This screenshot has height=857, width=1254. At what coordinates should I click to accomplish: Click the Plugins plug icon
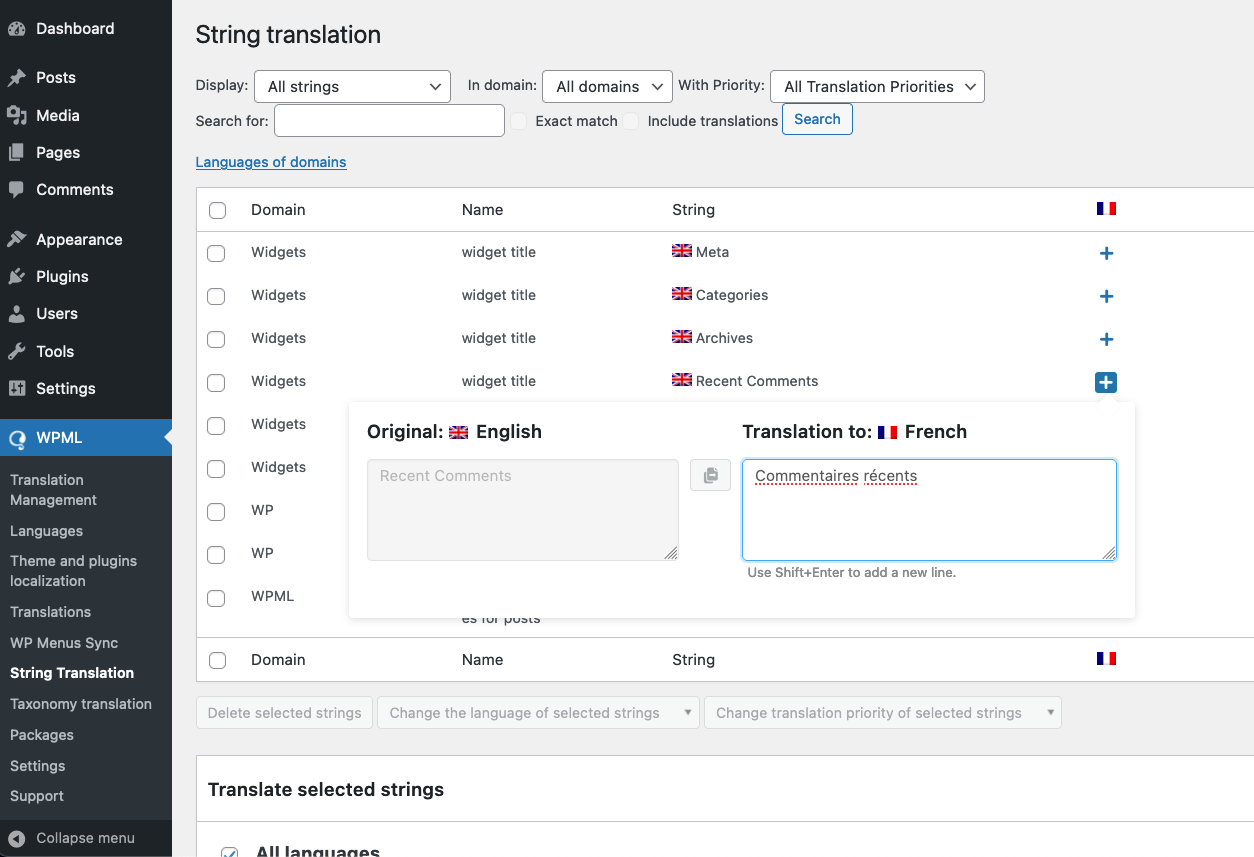[17, 277]
